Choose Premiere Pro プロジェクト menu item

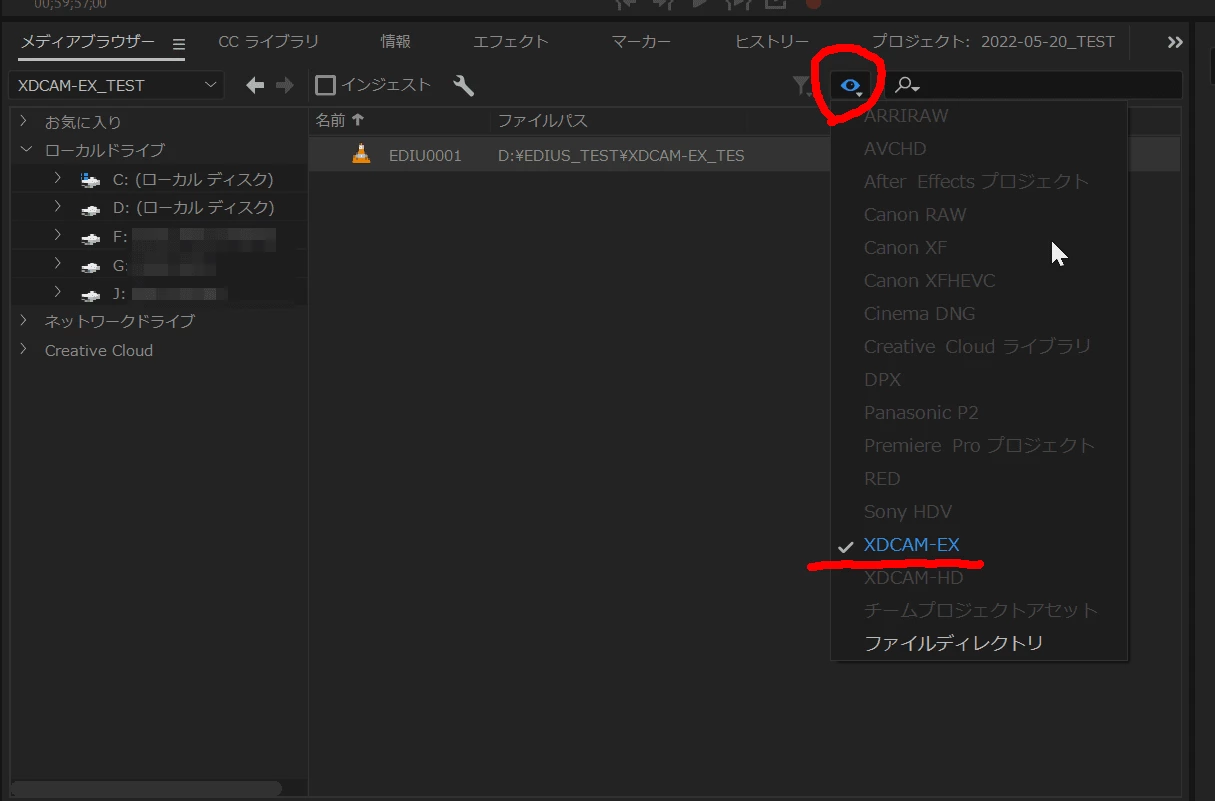(x=979, y=446)
